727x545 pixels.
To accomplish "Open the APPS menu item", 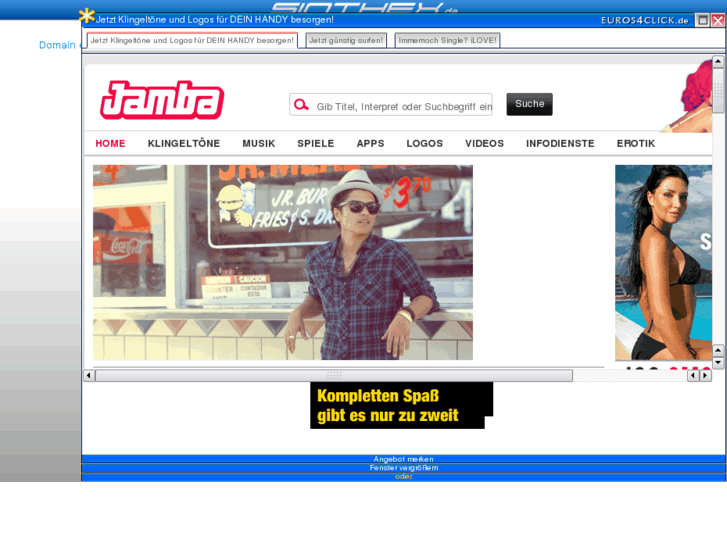I will coord(370,143).
